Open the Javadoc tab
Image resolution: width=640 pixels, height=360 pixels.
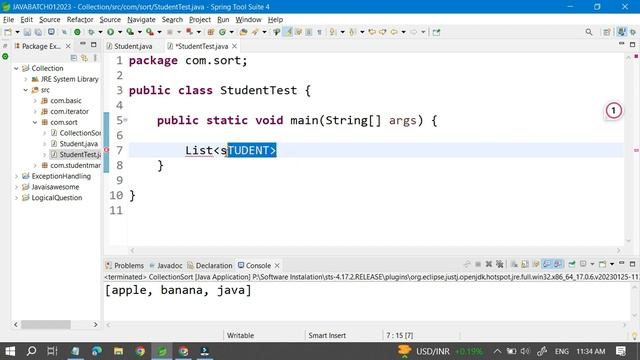pyautogui.click(x=166, y=265)
